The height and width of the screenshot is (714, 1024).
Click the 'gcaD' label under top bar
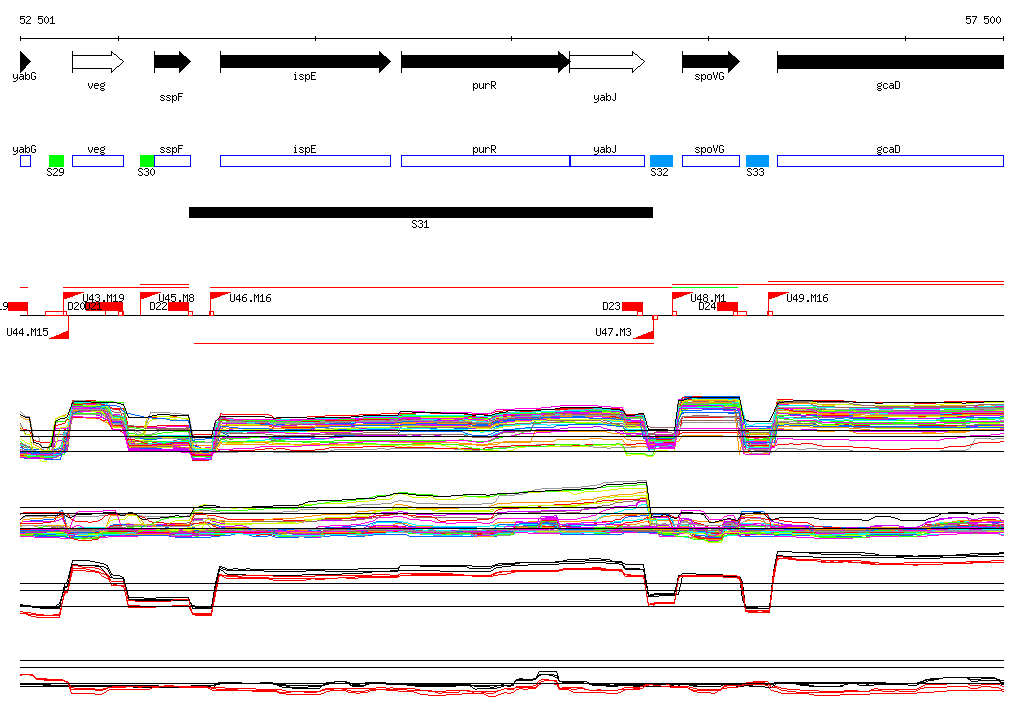(x=888, y=86)
